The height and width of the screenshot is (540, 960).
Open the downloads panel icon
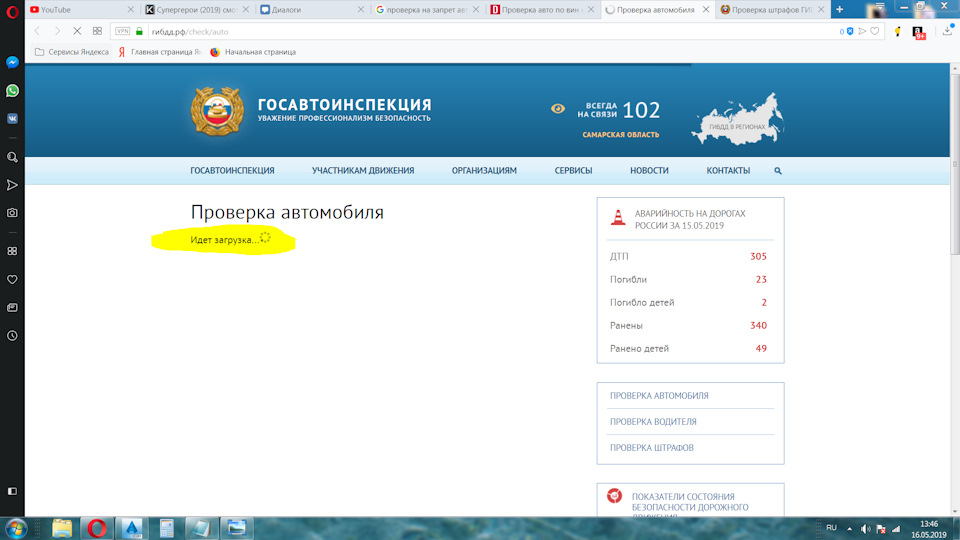click(x=947, y=31)
